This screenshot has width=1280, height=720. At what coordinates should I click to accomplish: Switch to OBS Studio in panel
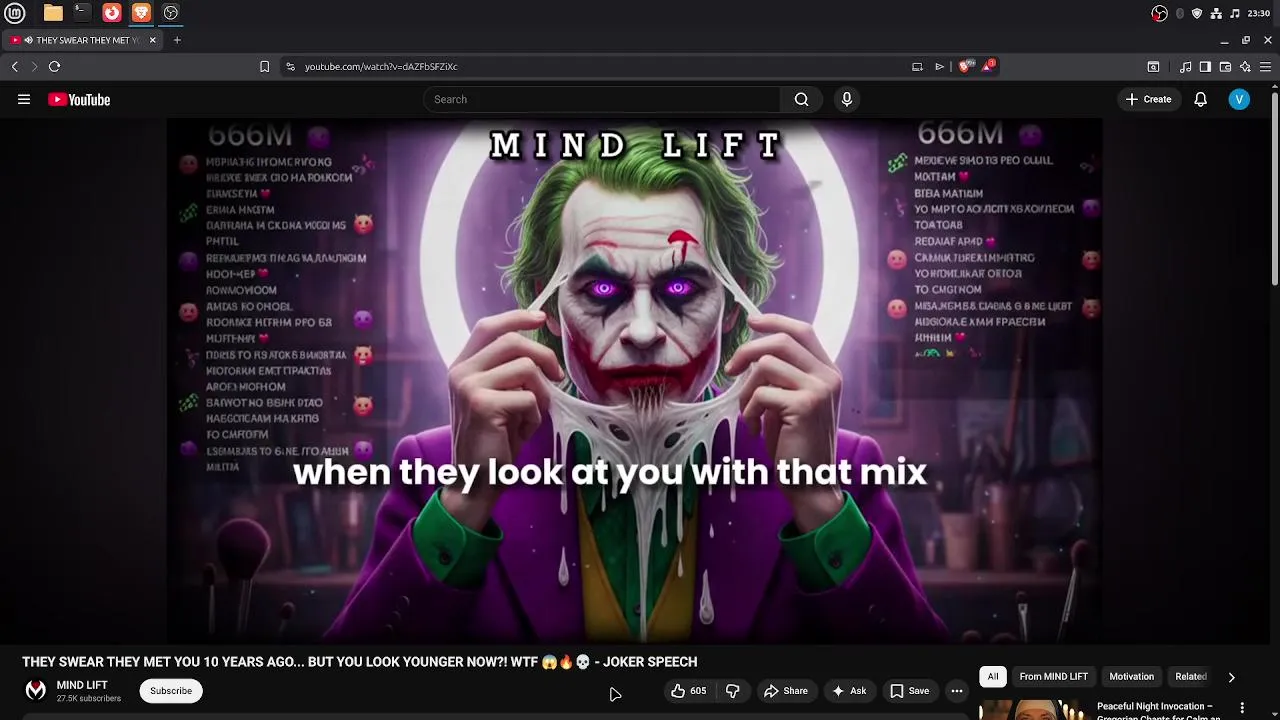tap(171, 13)
